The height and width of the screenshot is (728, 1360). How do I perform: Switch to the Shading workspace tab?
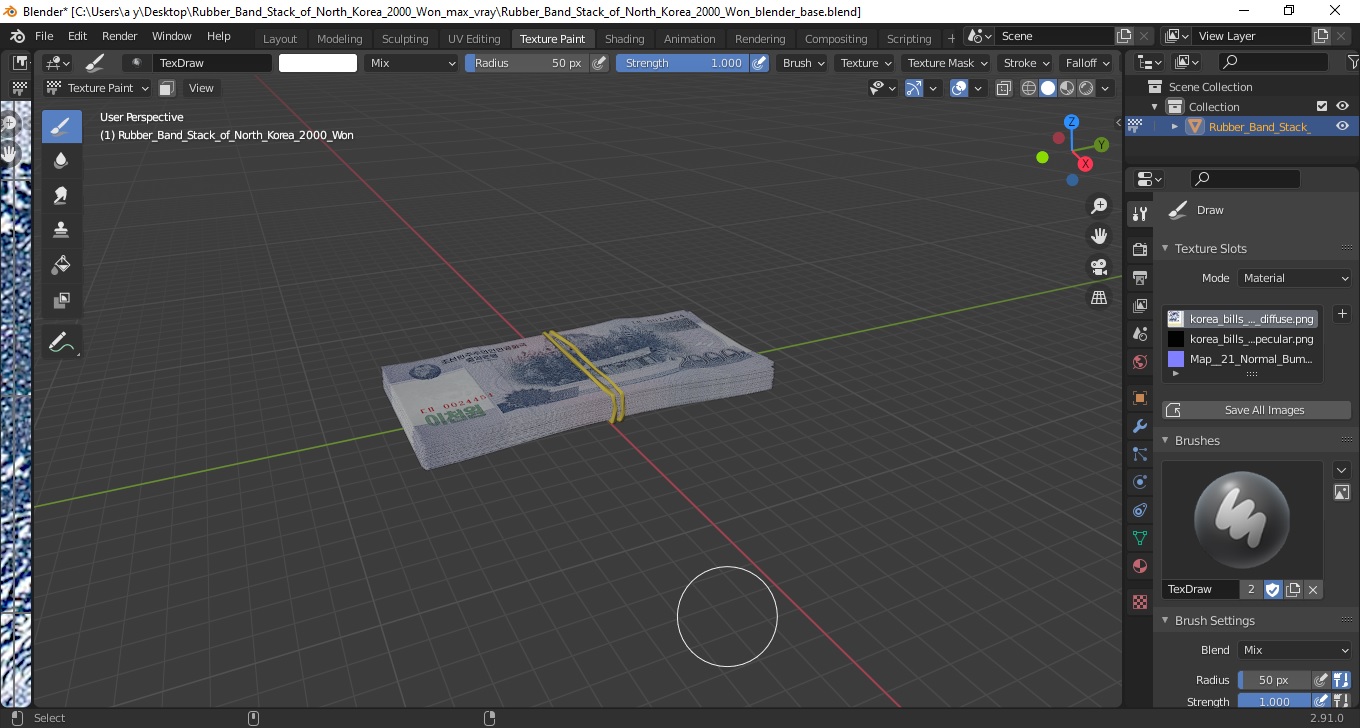click(625, 39)
